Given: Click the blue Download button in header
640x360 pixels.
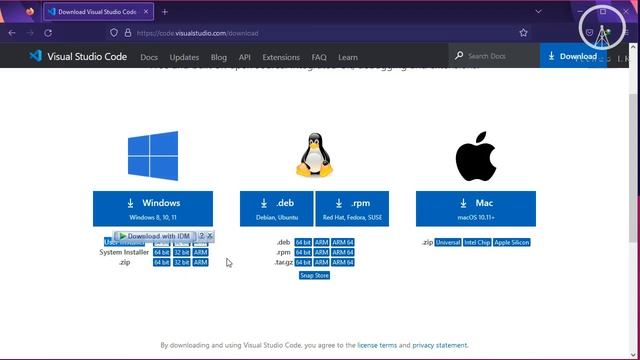Looking at the screenshot, I should [573, 56].
